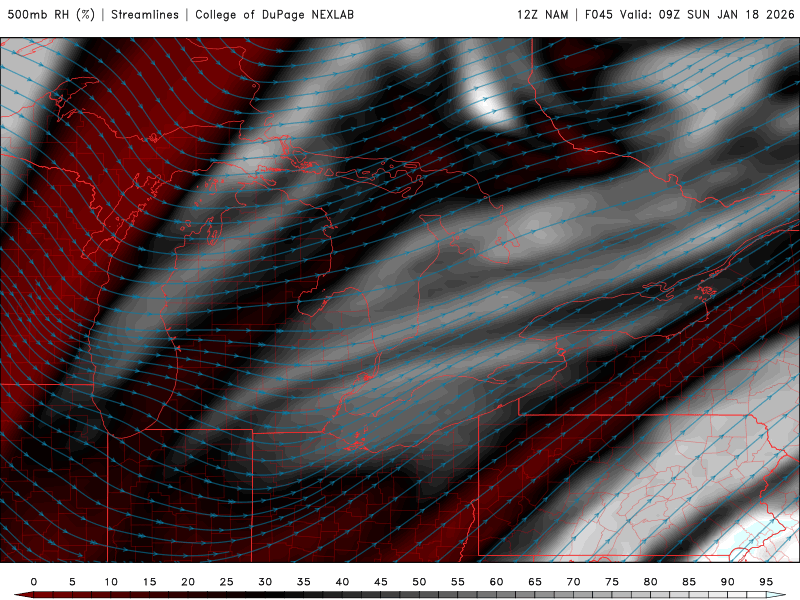Click the colorbar label "50"

point(419,582)
